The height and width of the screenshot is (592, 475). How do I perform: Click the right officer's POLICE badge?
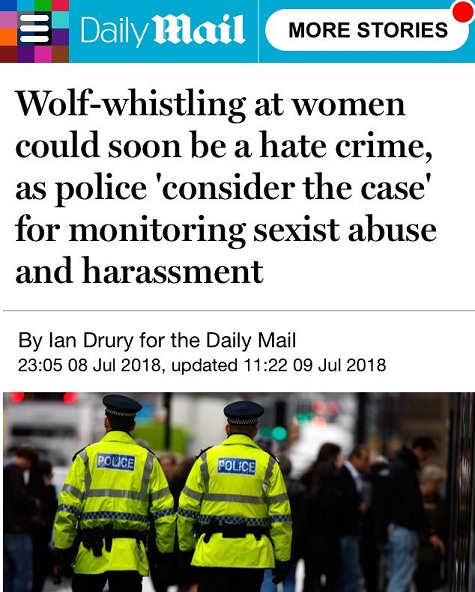coord(237,466)
